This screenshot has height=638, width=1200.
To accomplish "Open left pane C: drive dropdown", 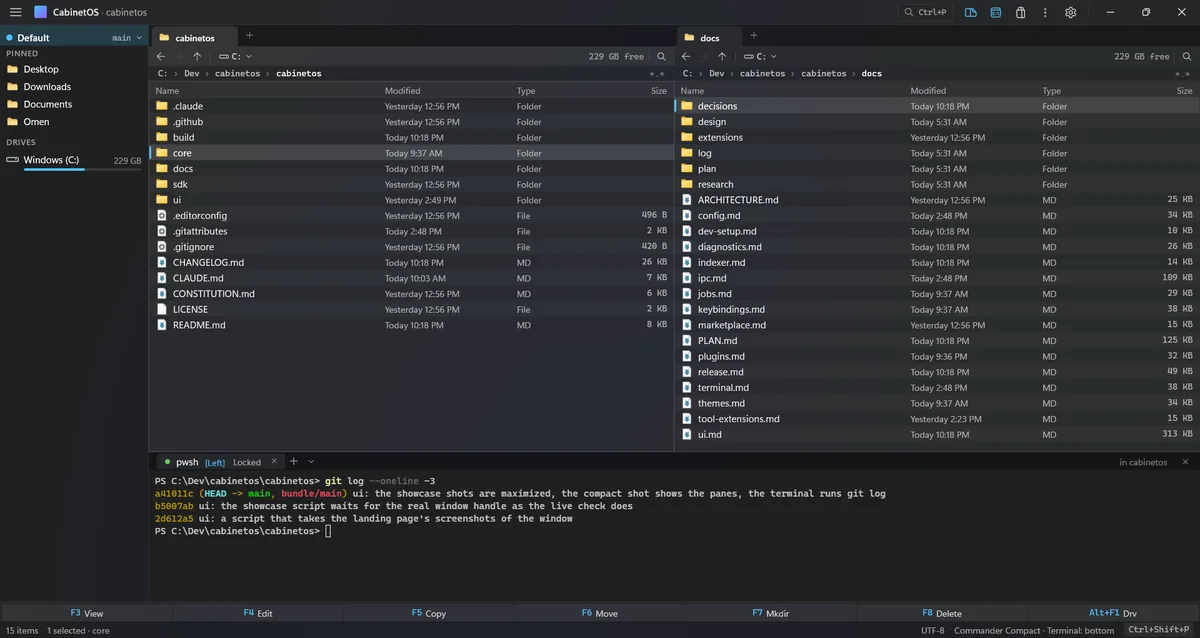I will (236, 56).
